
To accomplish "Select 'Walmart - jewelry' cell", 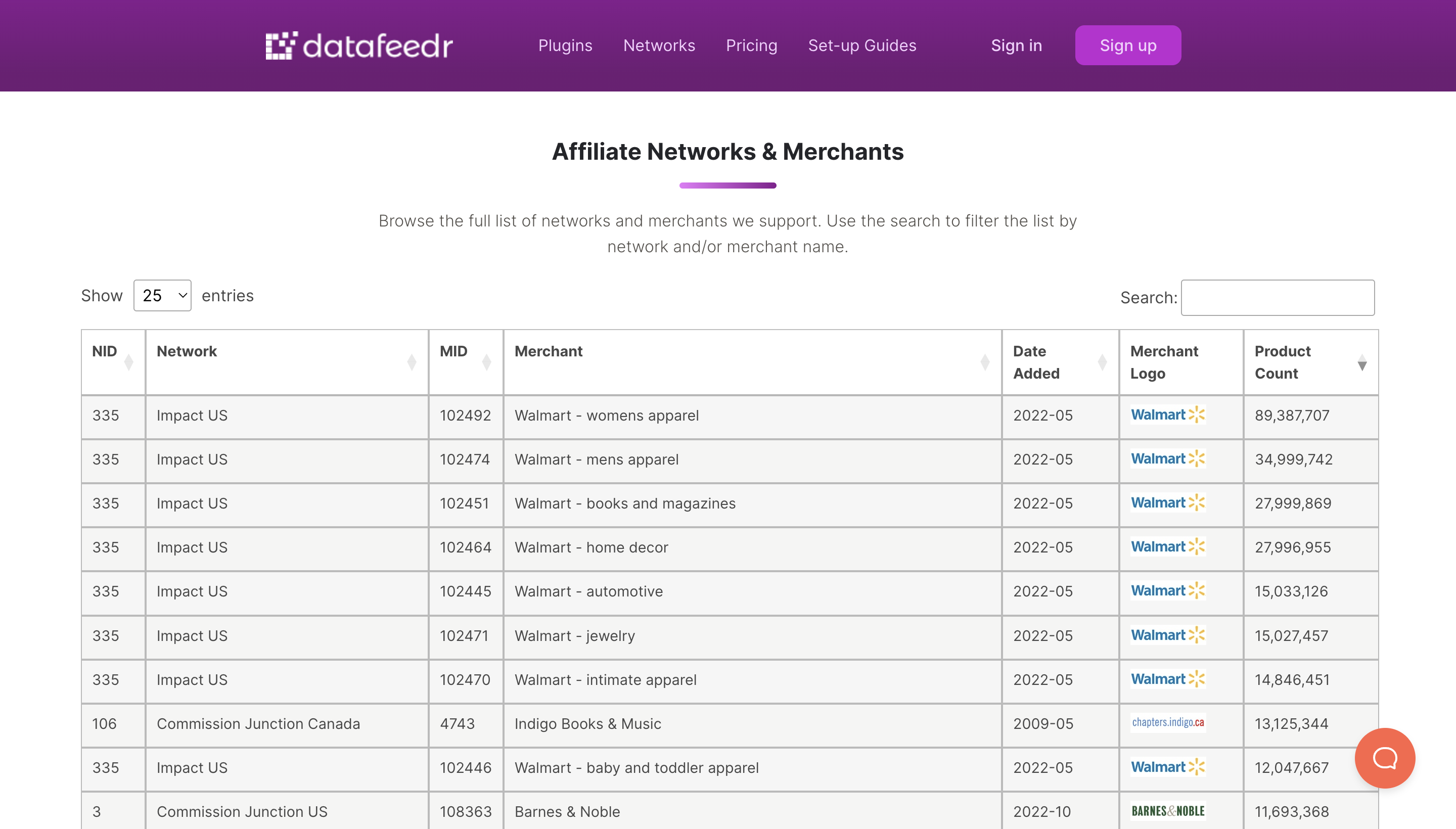I will click(752, 636).
